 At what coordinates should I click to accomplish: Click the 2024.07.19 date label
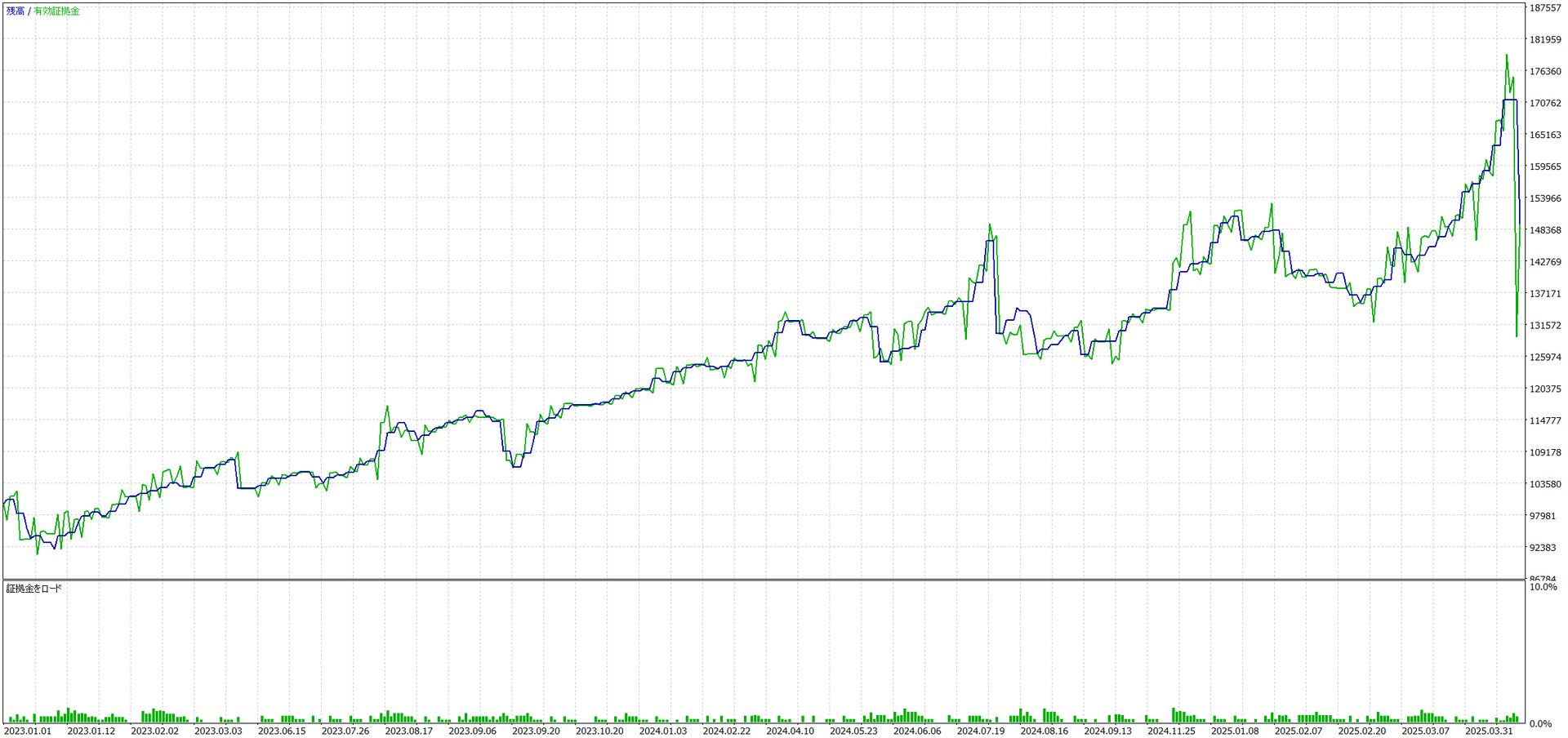(x=980, y=731)
